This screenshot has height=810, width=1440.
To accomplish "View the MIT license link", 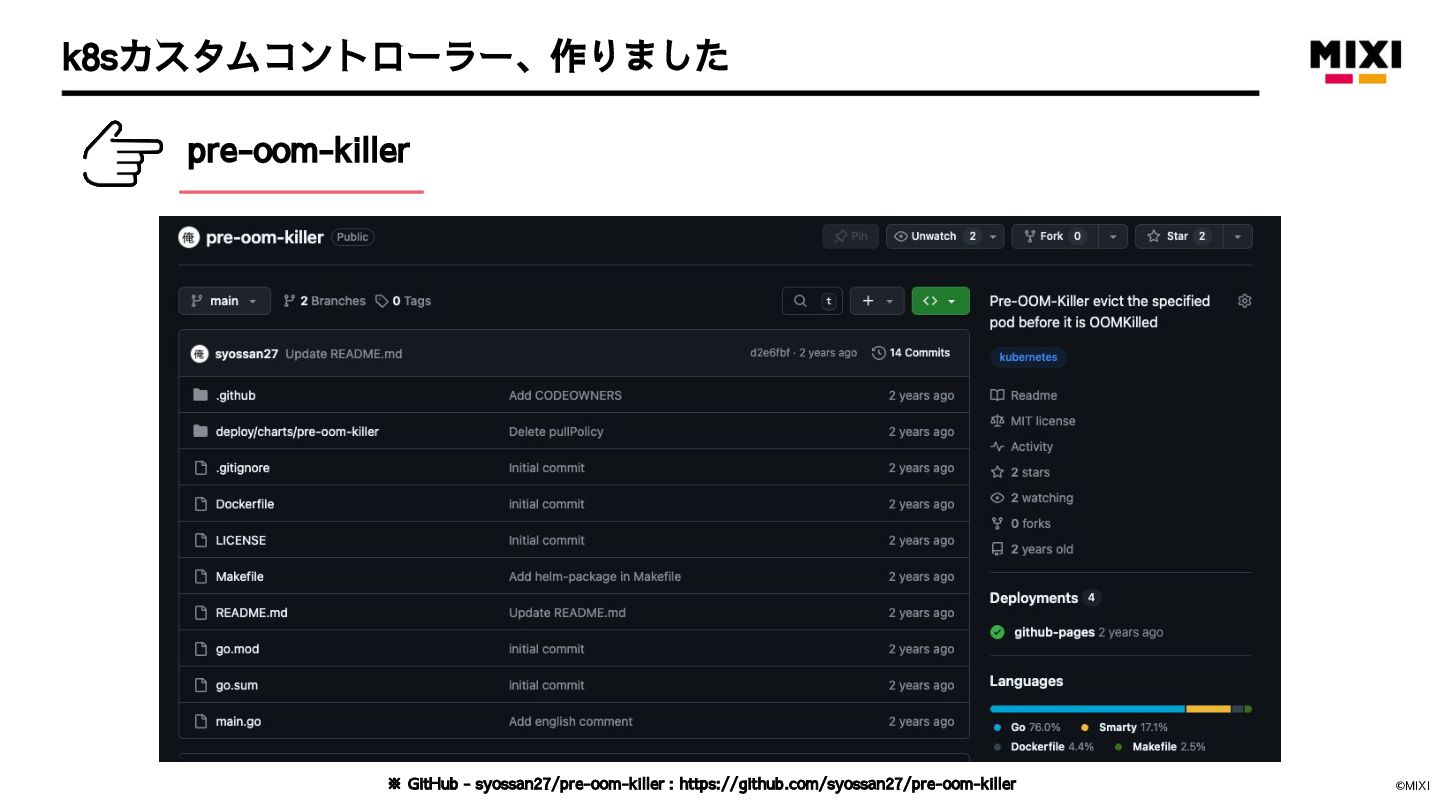I will tap(1033, 421).
